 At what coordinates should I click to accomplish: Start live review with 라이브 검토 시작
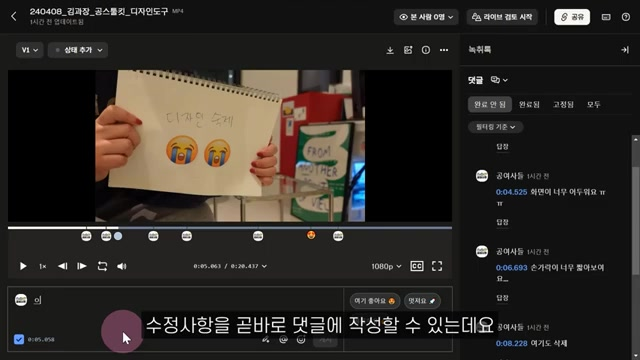point(502,17)
